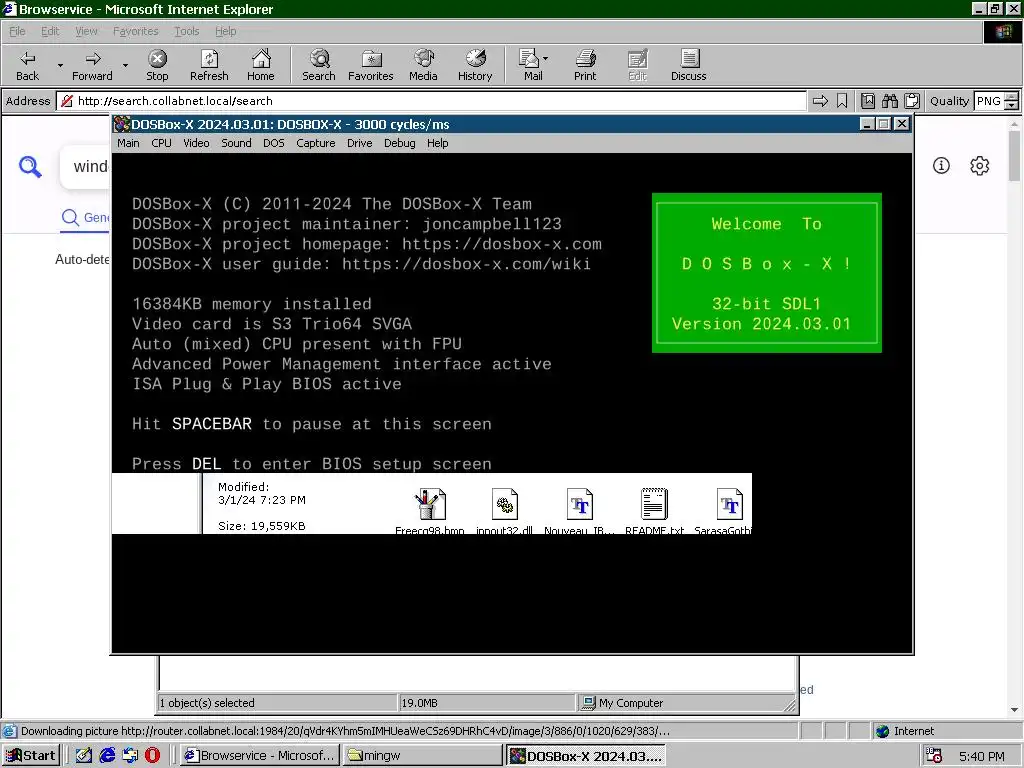The image size is (1024, 768).
Task: Open the Back history dropdown arrow
Action: click(60, 65)
